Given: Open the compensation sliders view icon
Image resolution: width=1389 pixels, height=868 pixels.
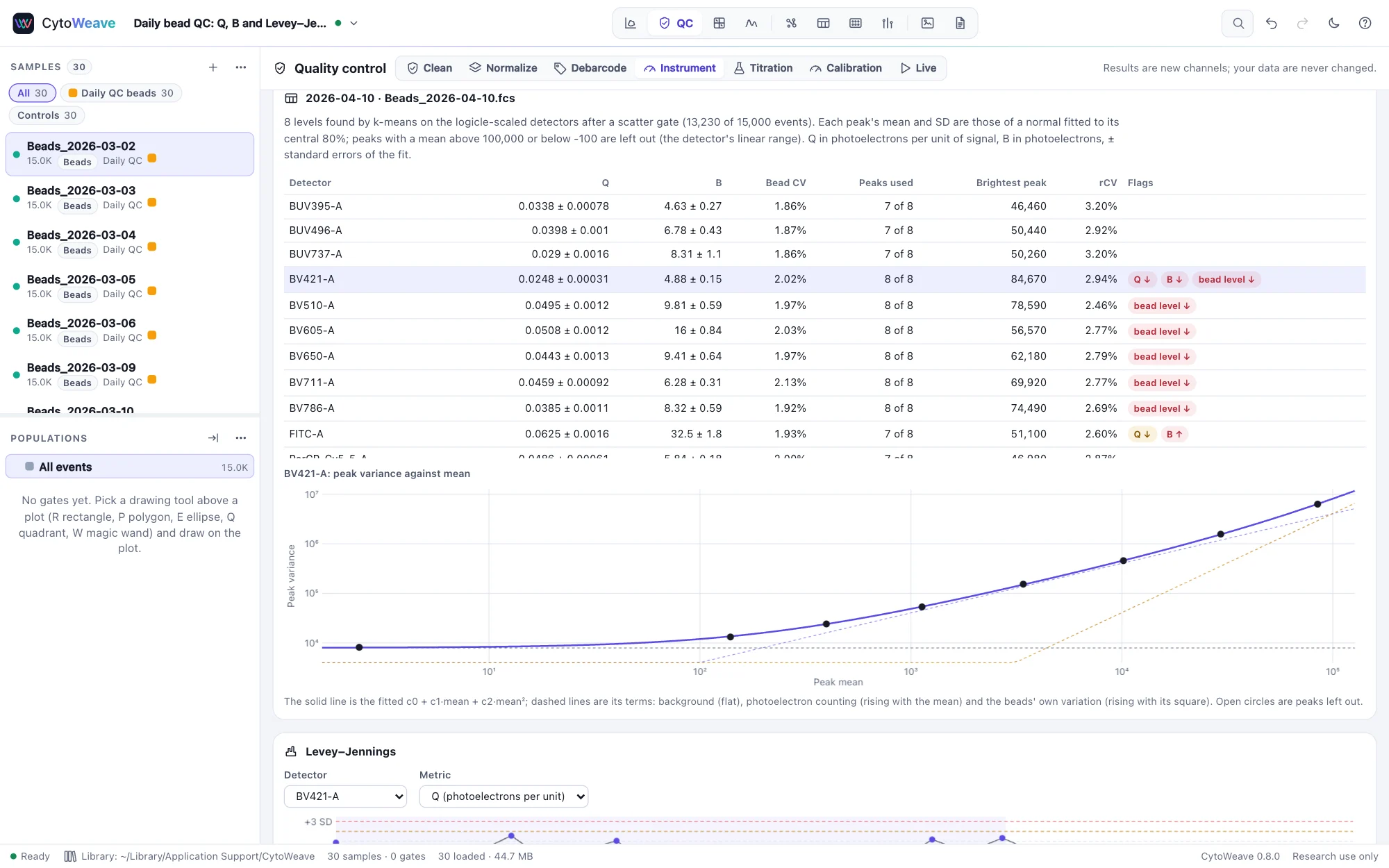Looking at the screenshot, I should 888,23.
